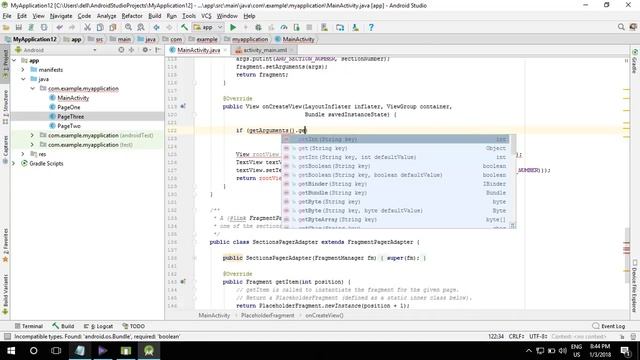Switch to the activity_main.xml editor tab

(x=264, y=50)
